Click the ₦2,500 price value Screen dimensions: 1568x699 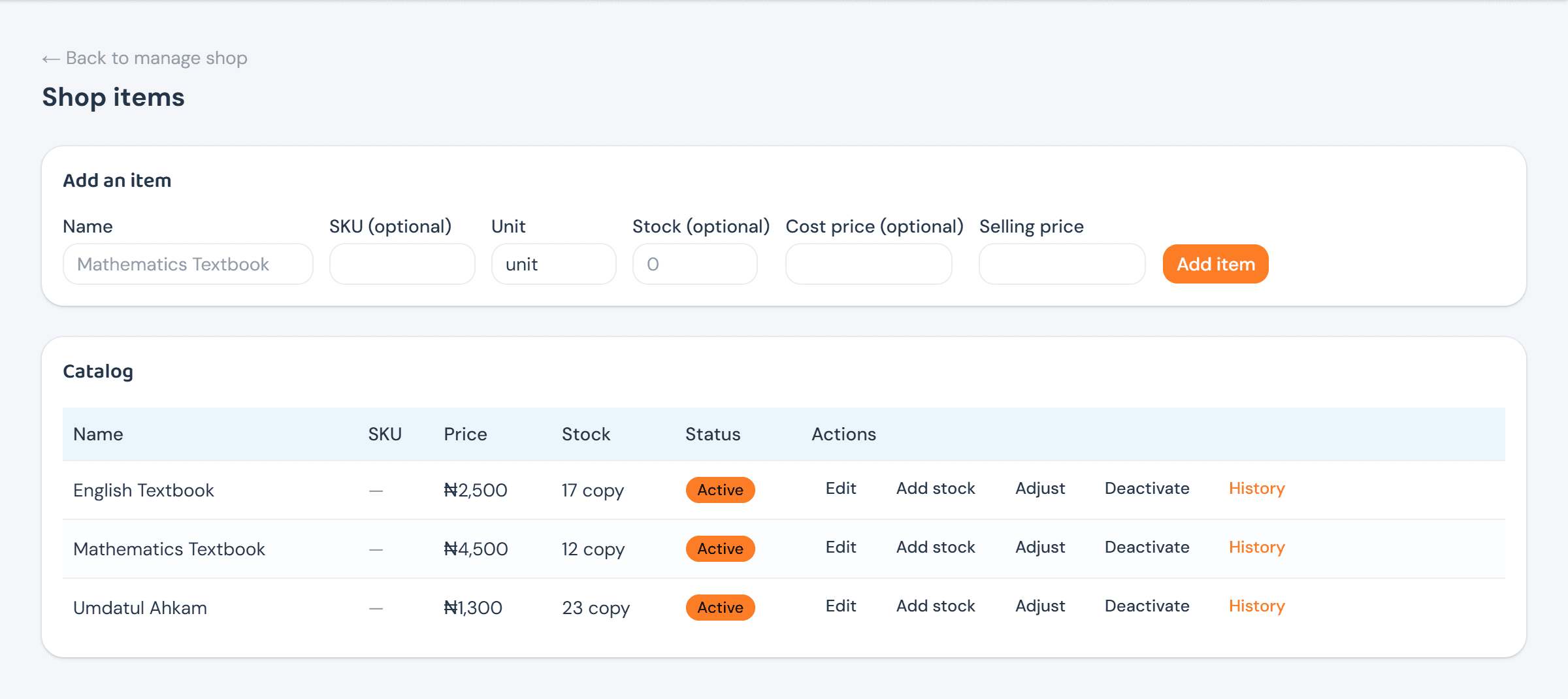[476, 491]
